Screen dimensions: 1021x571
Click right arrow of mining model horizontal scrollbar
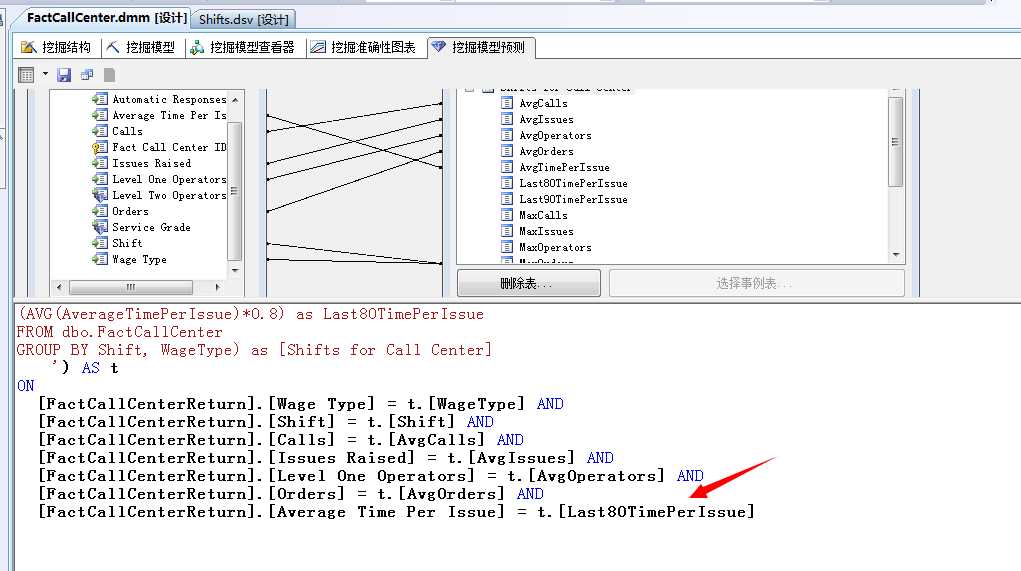click(217, 286)
